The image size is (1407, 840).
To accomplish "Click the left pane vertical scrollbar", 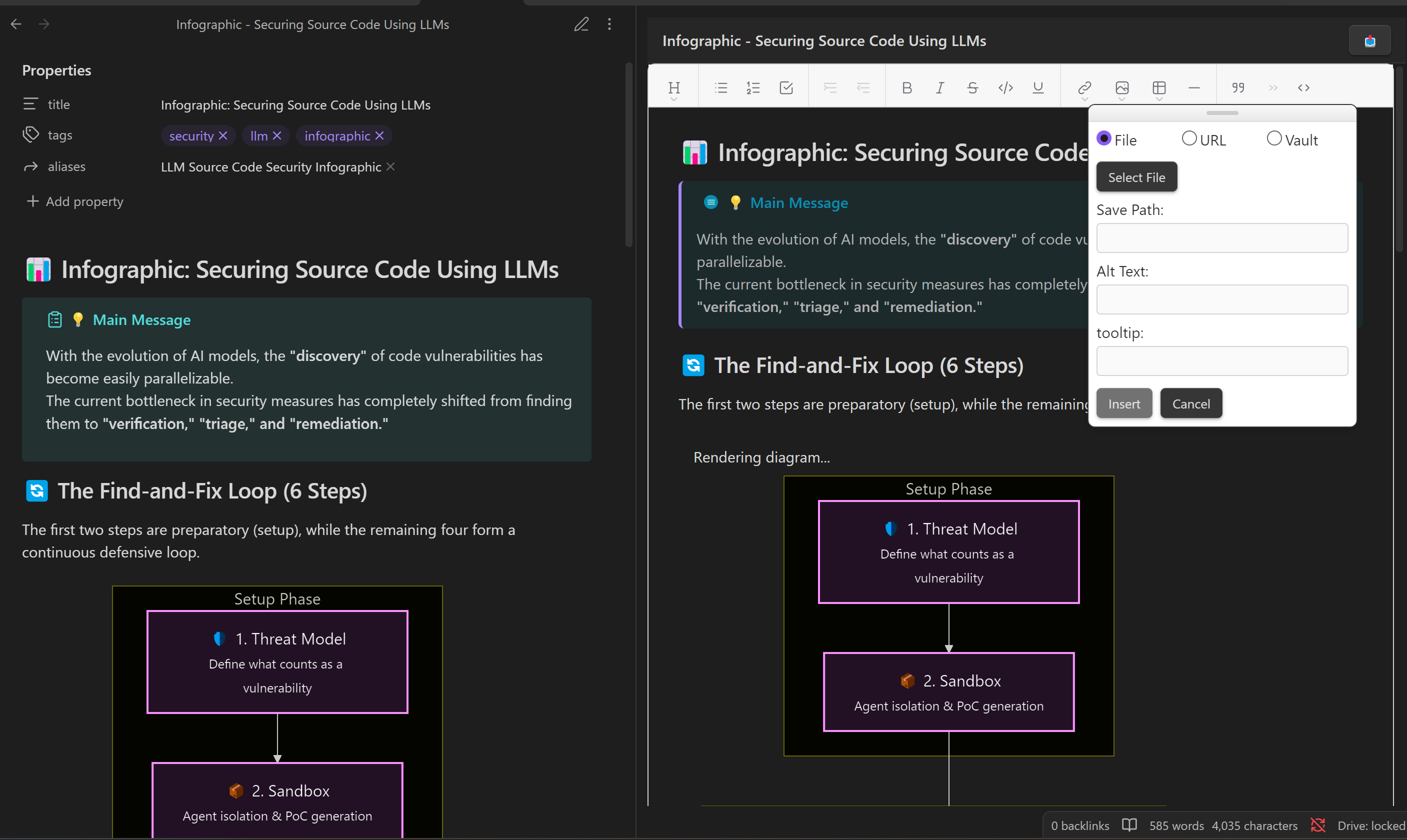I will click(x=628, y=154).
